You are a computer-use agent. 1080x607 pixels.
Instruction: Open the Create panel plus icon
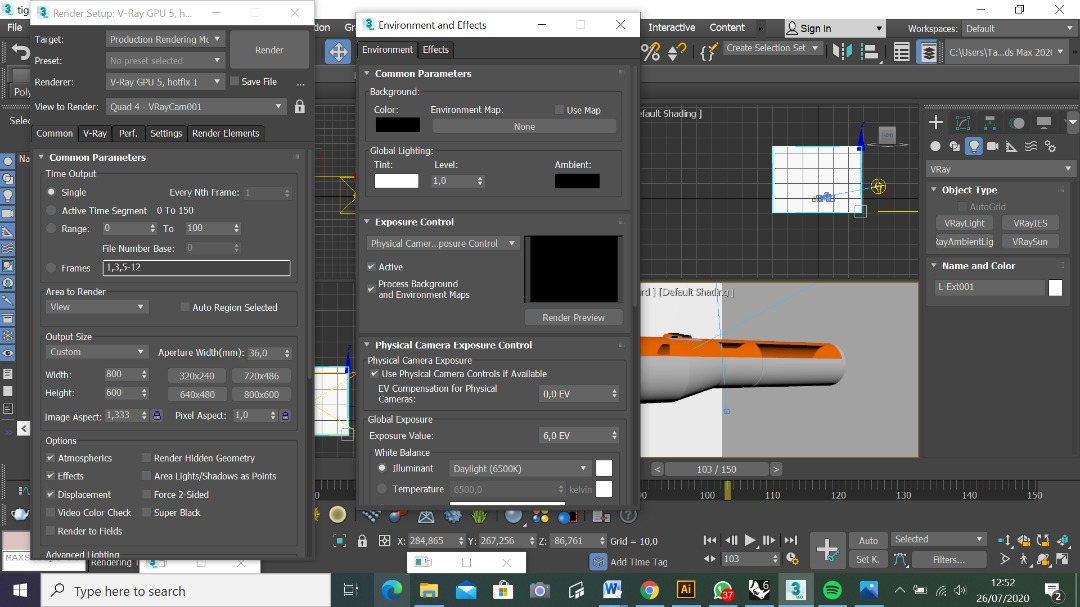(935, 123)
